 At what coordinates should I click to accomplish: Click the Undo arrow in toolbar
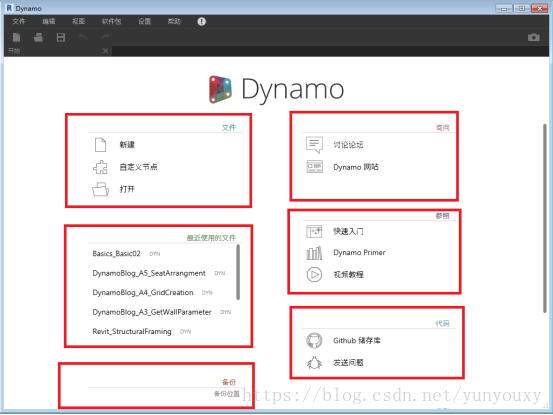[83, 37]
